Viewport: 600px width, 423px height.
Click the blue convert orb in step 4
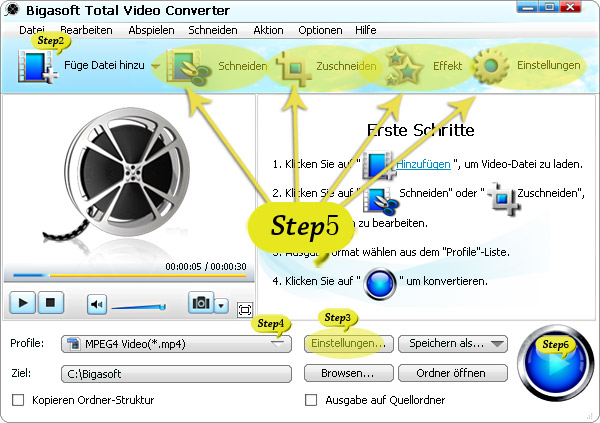point(380,284)
